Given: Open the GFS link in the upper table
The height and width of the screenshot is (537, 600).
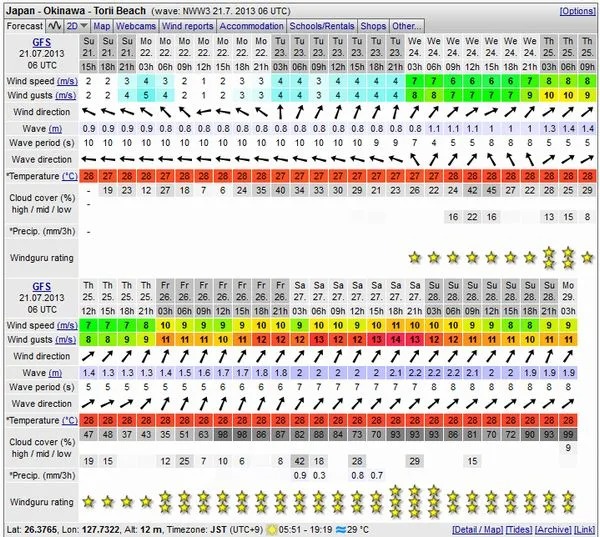Looking at the screenshot, I should [42, 42].
